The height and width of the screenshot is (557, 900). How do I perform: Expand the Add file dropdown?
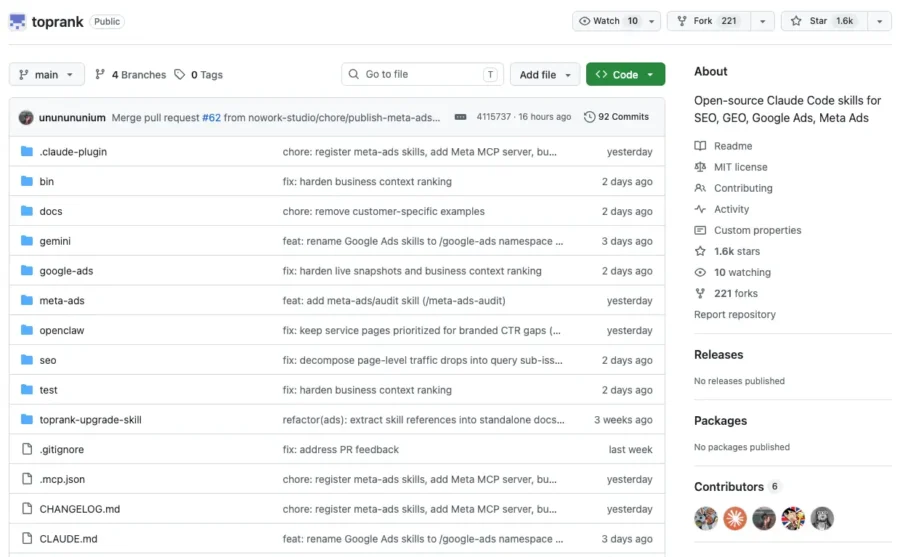click(545, 75)
